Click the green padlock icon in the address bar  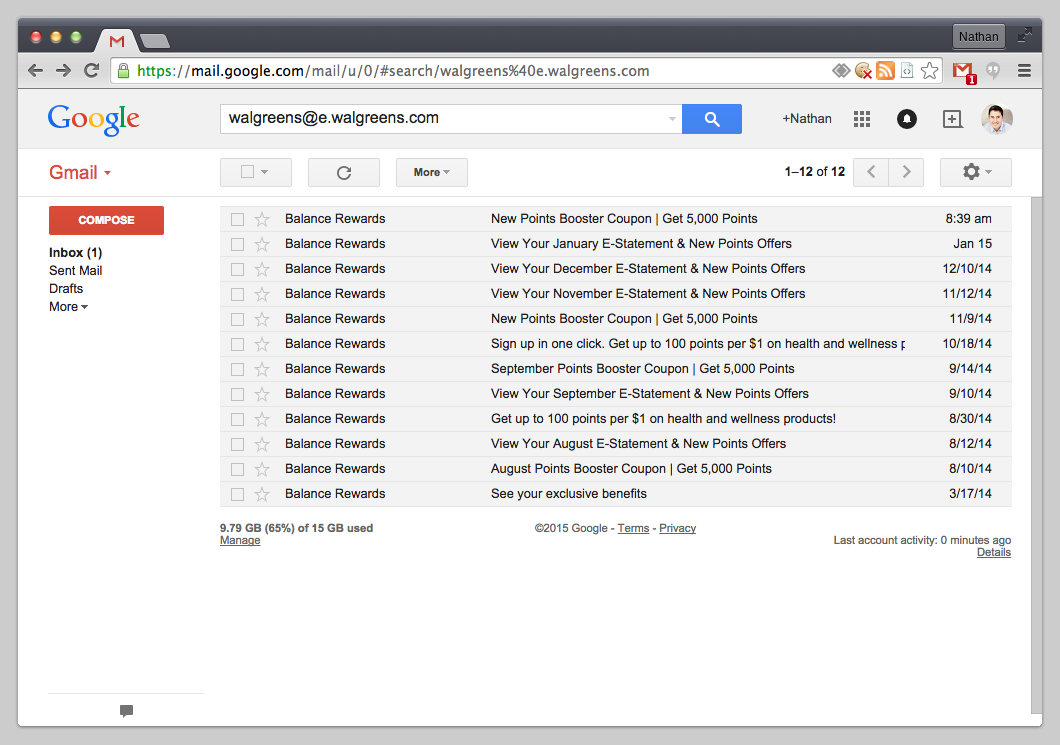123,70
